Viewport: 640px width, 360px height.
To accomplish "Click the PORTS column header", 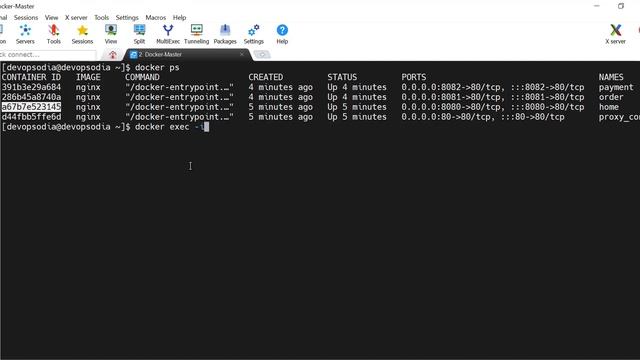I will (x=413, y=77).
